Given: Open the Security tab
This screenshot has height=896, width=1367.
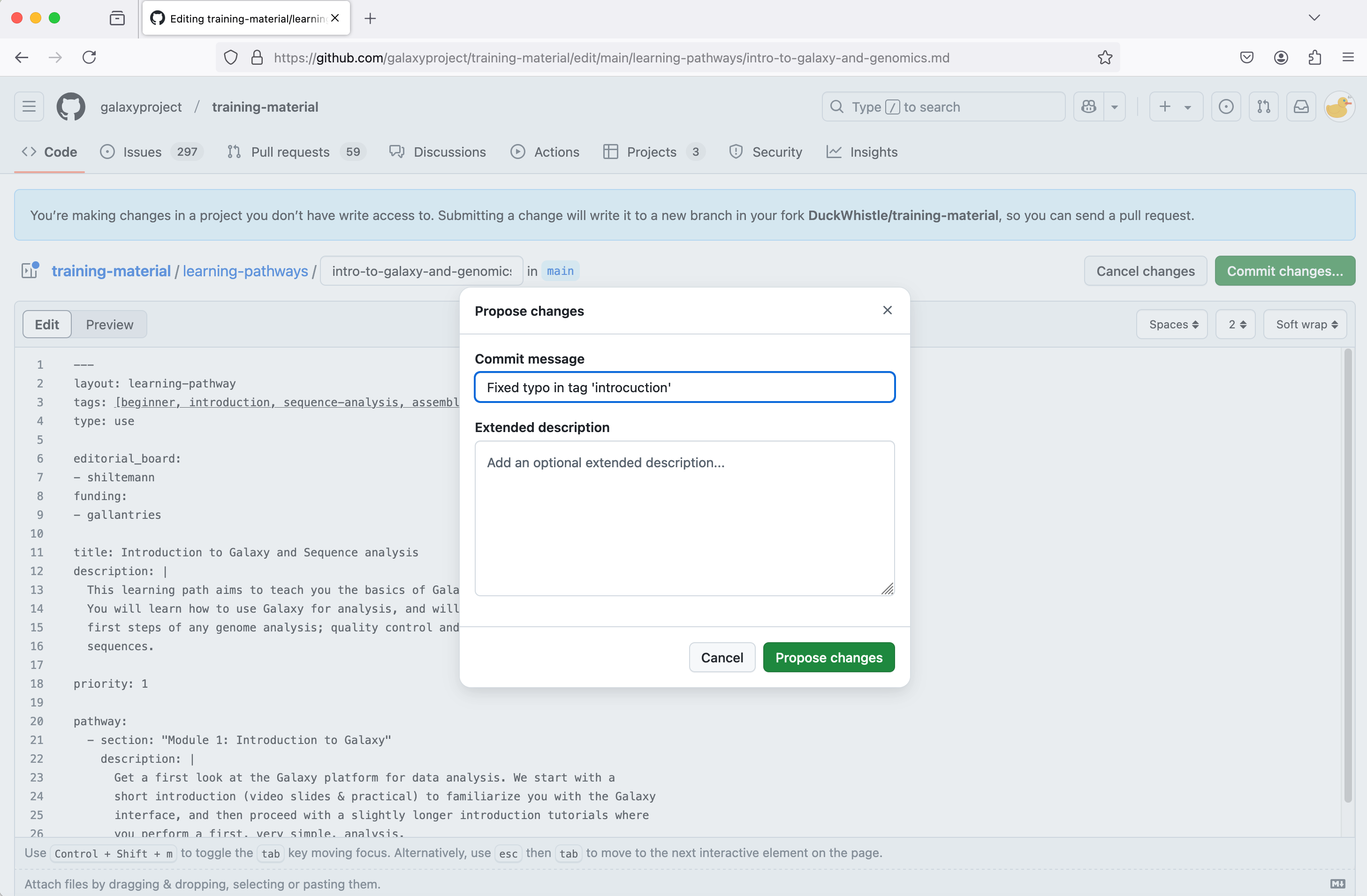Looking at the screenshot, I should [x=766, y=152].
